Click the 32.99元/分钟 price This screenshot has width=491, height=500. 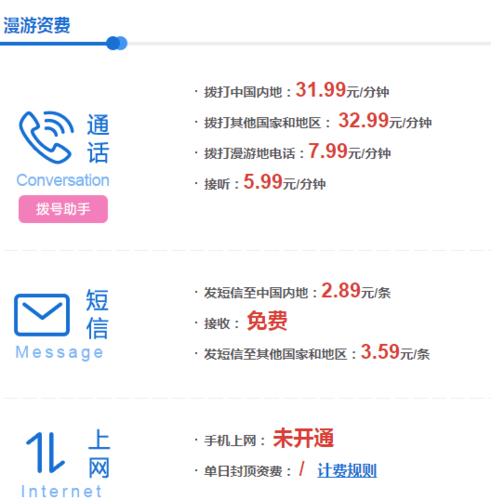pyautogui.click(x=385, y=121)
